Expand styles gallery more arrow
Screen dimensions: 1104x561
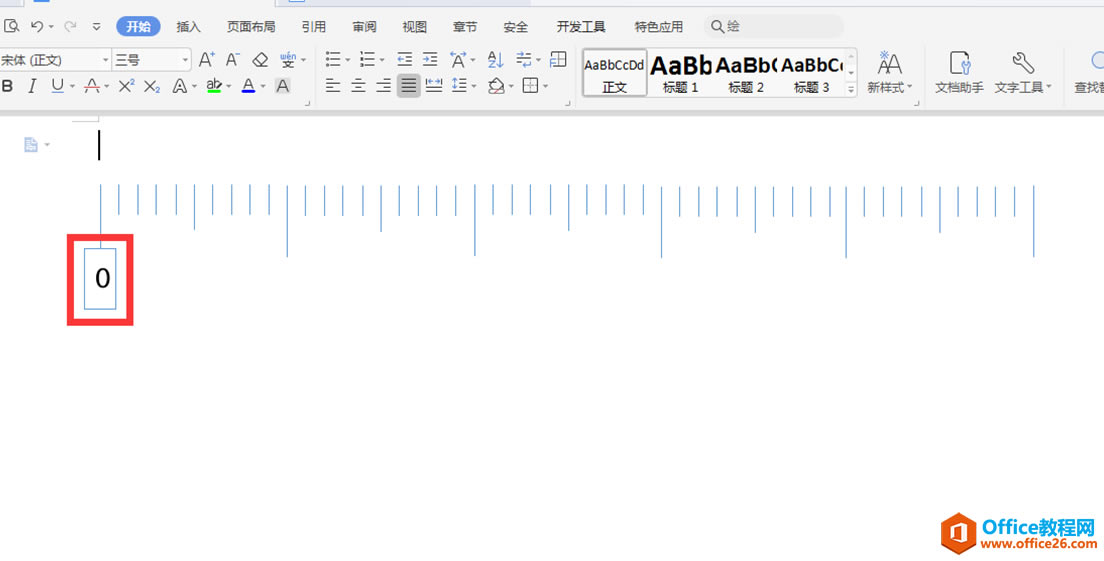coord(851,89)
